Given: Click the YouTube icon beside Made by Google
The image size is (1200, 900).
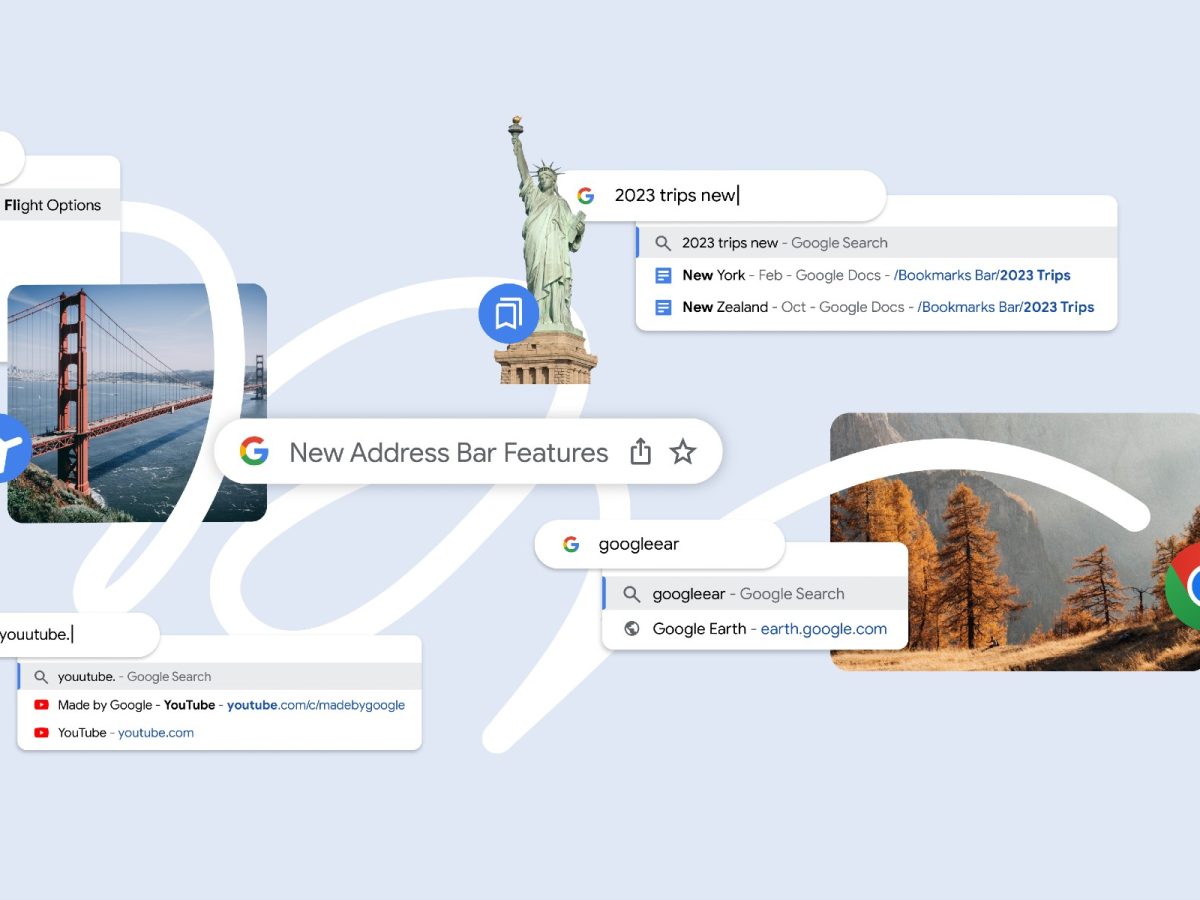Looking at the screenshot, I should pos(41,705).
